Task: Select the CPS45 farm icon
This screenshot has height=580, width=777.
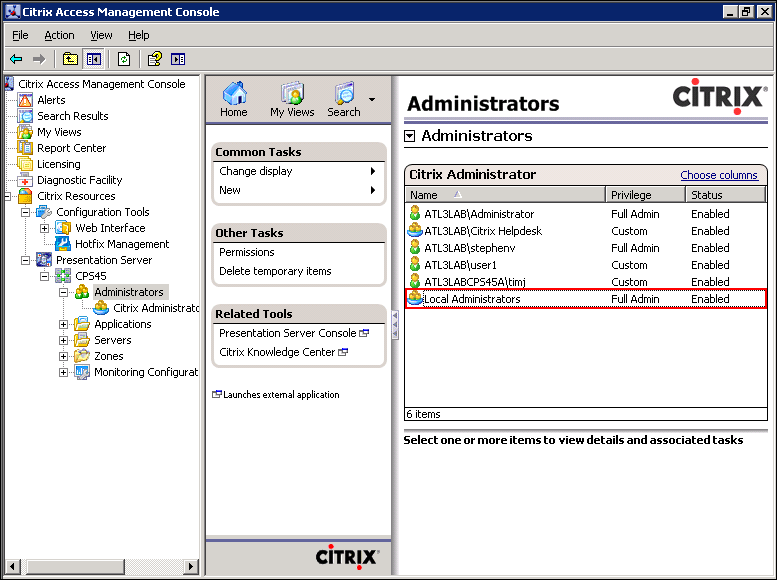Action: [x=63, y=276]
